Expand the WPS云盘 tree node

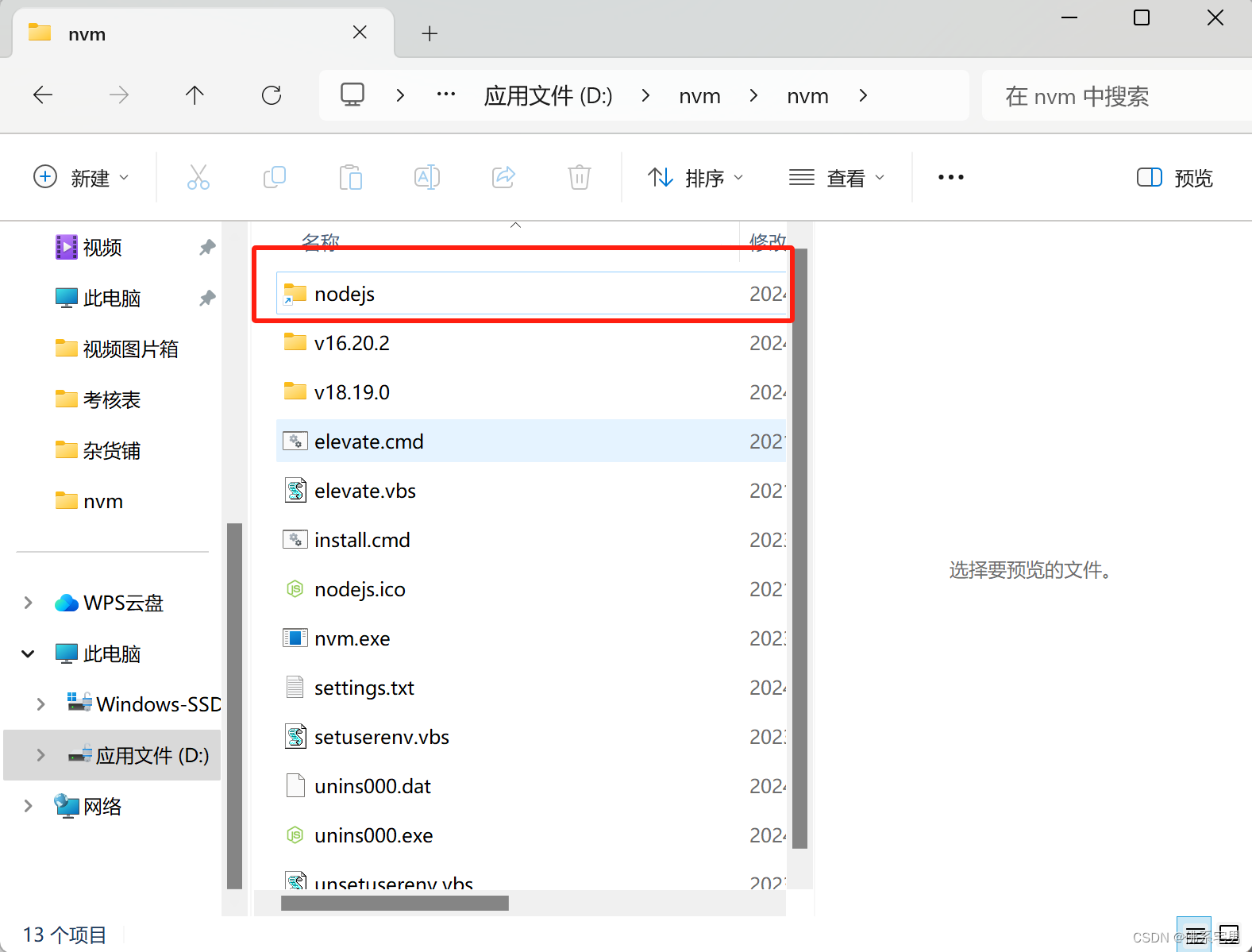coord(29,603)
